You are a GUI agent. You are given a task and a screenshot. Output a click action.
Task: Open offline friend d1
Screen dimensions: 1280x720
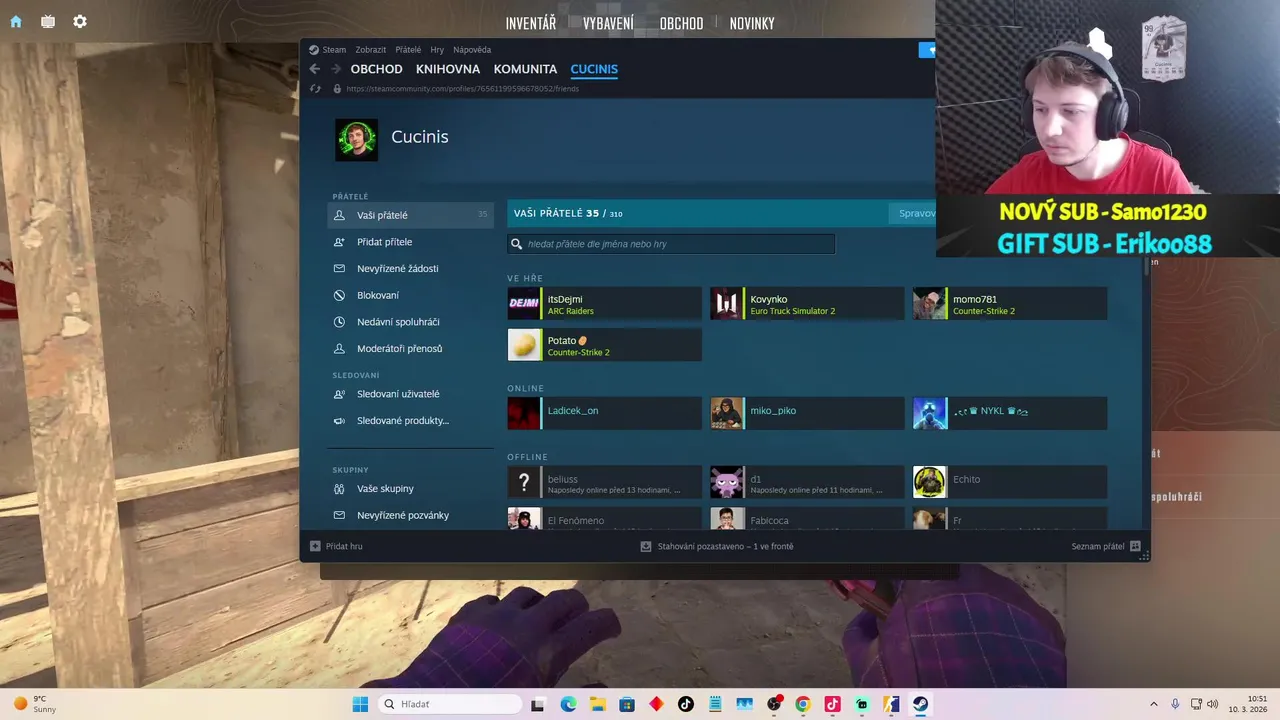click(x=807, y=482)
